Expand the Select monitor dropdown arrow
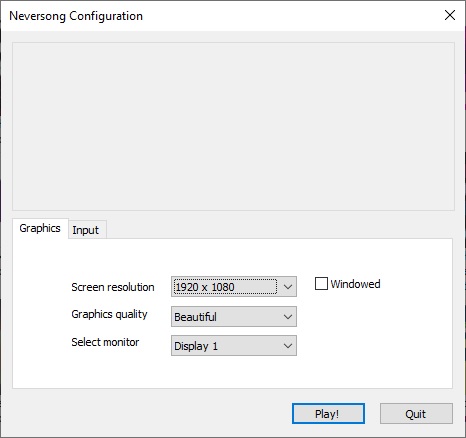Viewport: 466px width, 438px height. (x=288, y=346)
